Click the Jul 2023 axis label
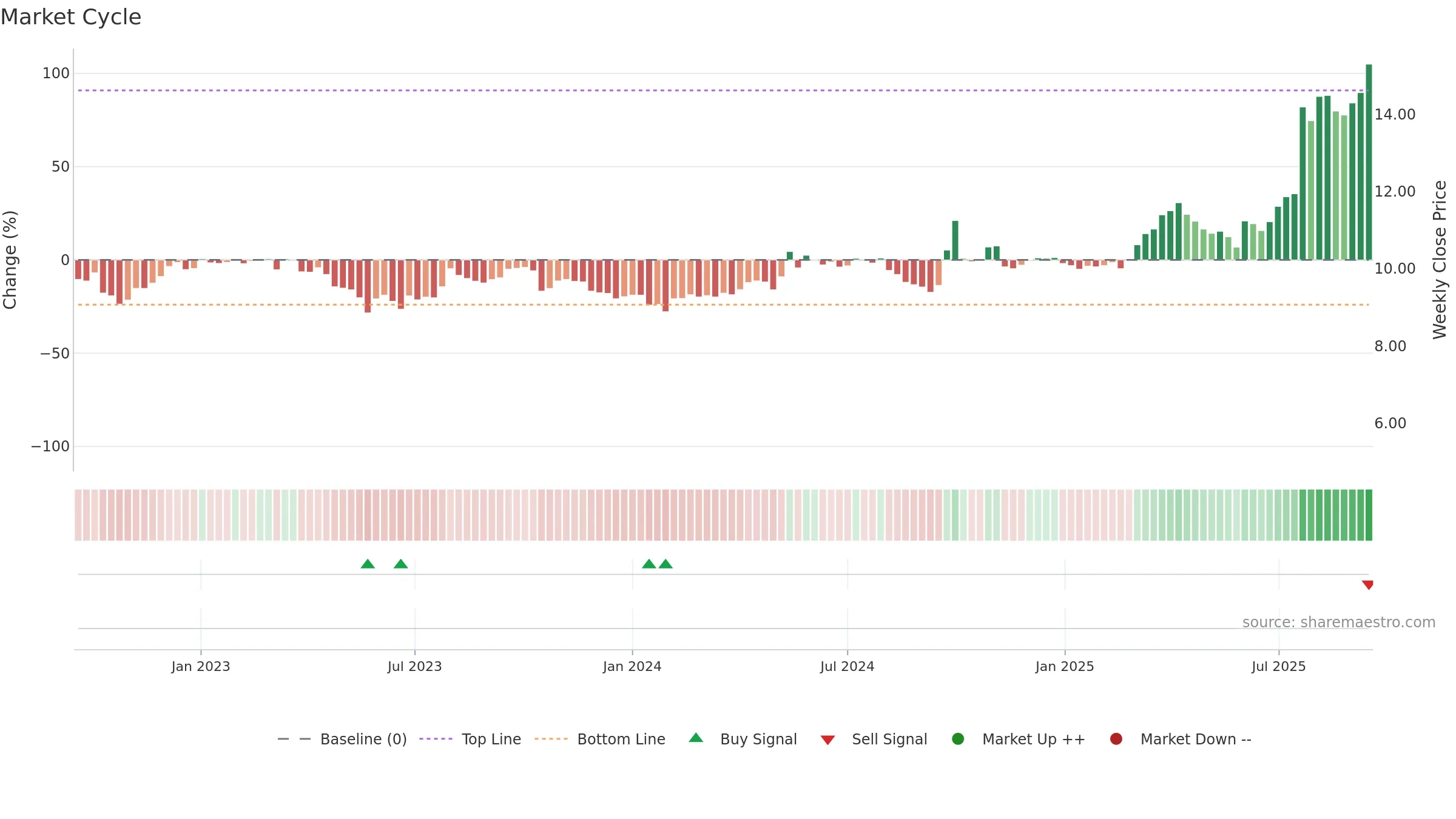This screenshot has height=819, width=1456. (415, 666)
